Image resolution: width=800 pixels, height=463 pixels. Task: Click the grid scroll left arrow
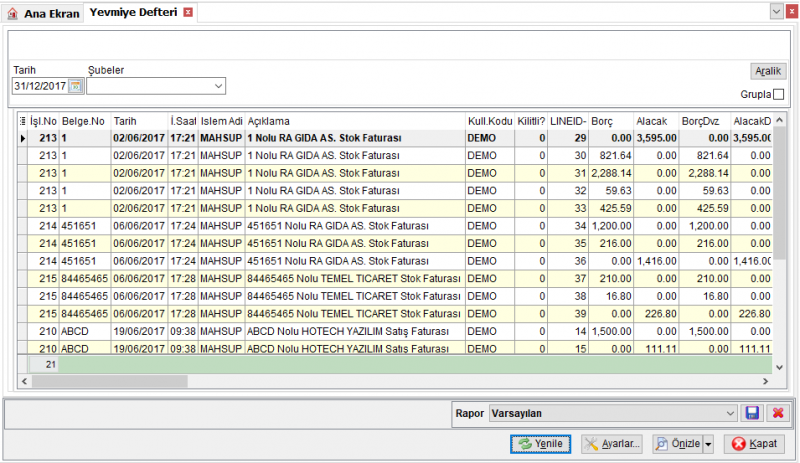(x=24, y=381)
